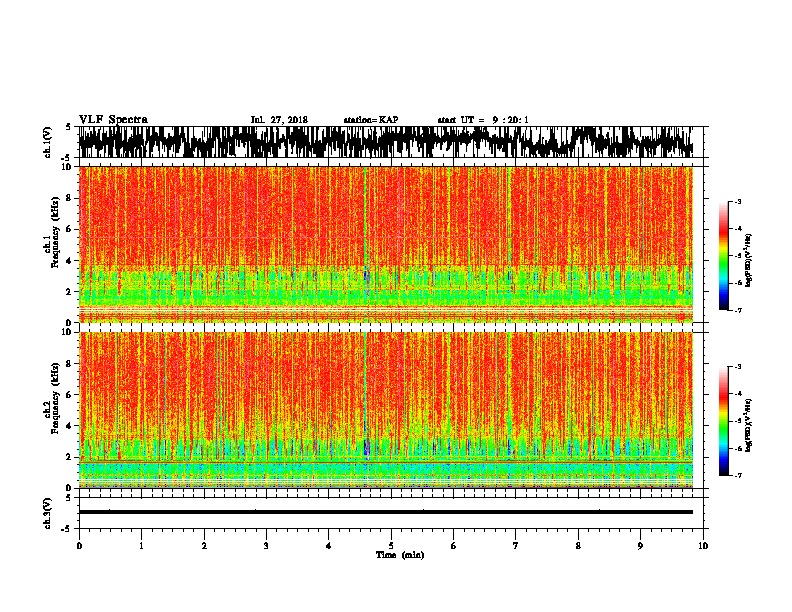
Task: Click the ch.3(V) flat trace line
Action: (x=385, y=512)
